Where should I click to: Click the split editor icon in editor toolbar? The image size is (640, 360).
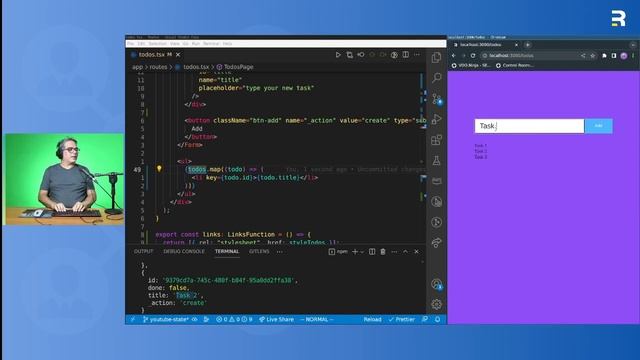coord(405,55)
